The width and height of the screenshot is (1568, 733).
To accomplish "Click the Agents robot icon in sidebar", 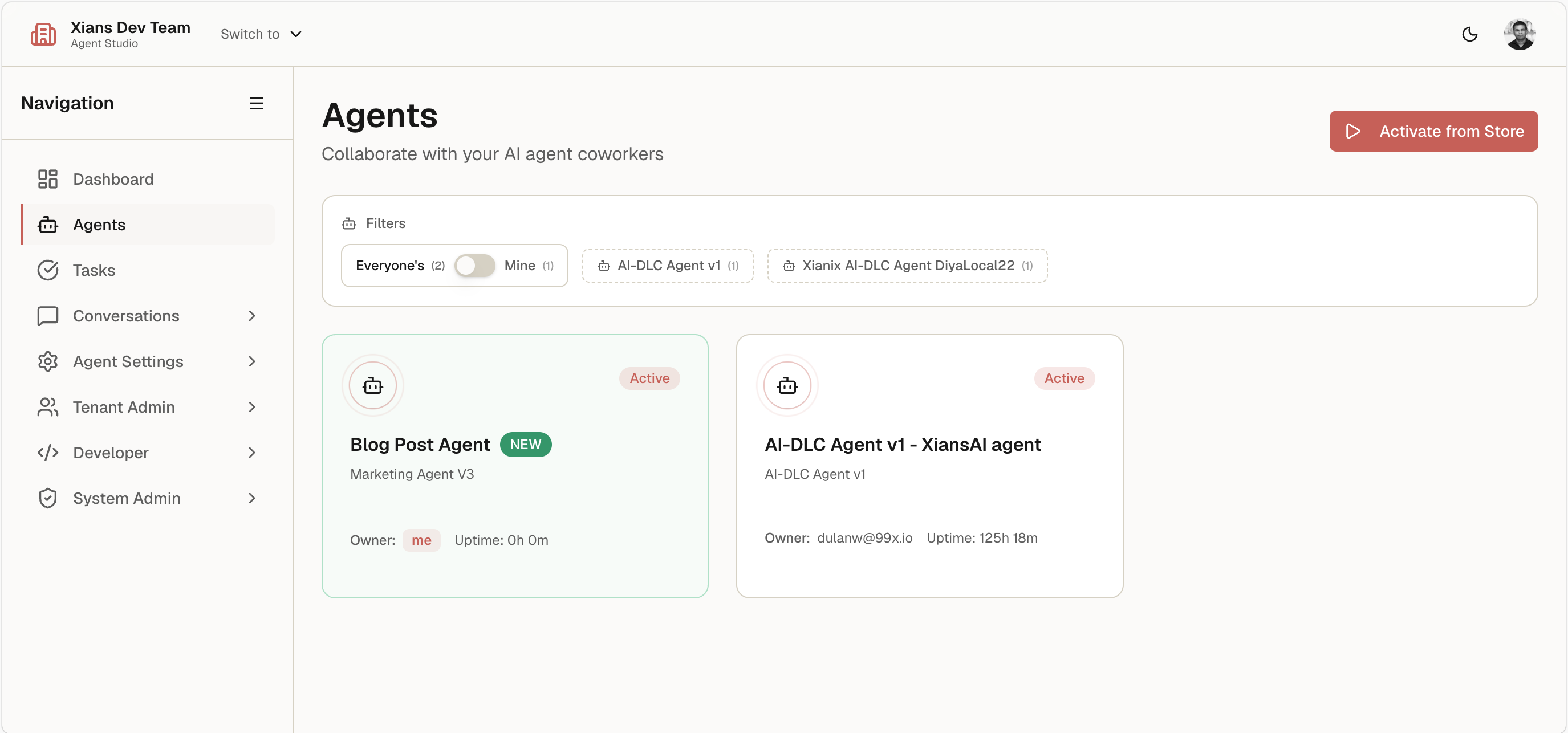I will pos(47,225).
